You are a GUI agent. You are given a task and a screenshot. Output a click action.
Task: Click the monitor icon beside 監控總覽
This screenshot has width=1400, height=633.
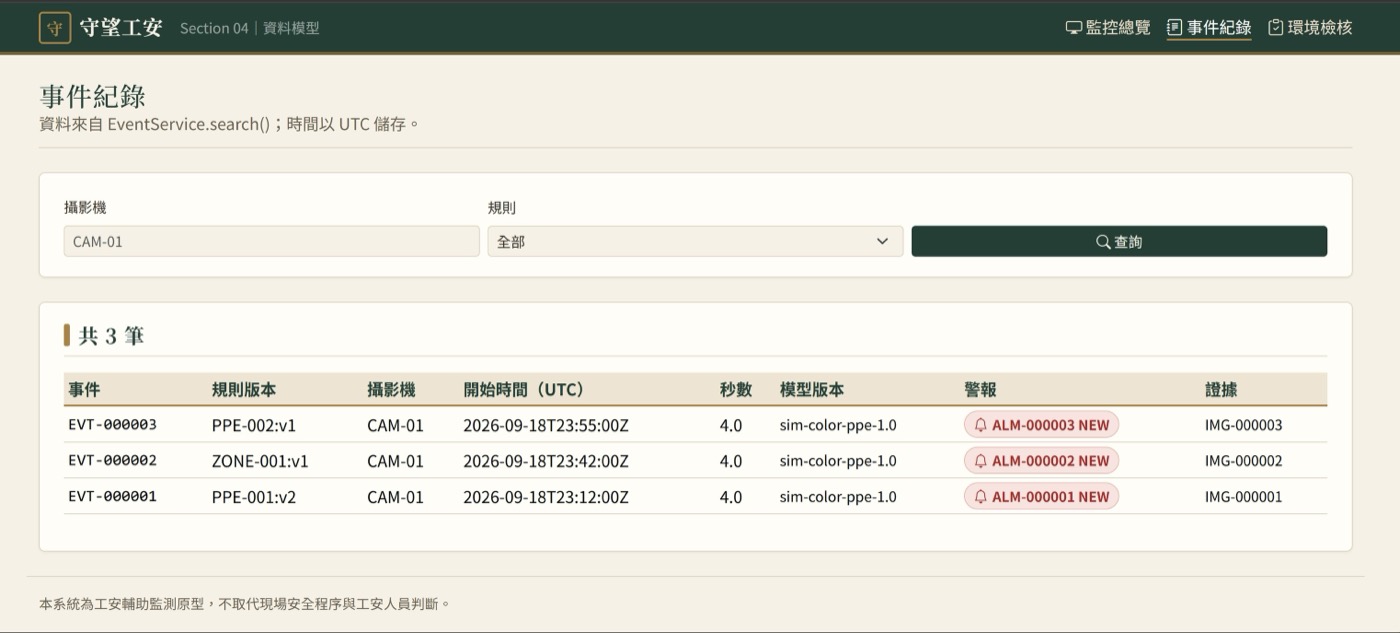pos(1074,28)
